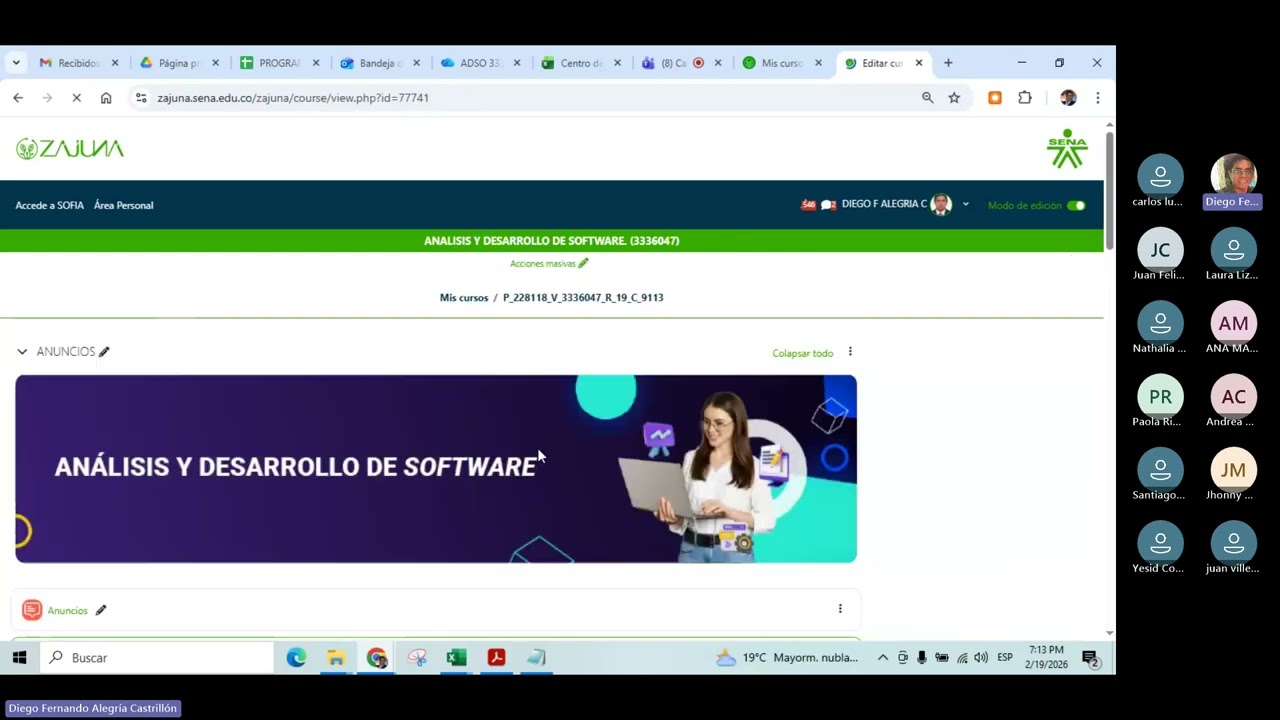The height and width of the screenshot is (720, 1280).
Task: Open the Wi-Fi network tray icon
Action: point(962,657)
